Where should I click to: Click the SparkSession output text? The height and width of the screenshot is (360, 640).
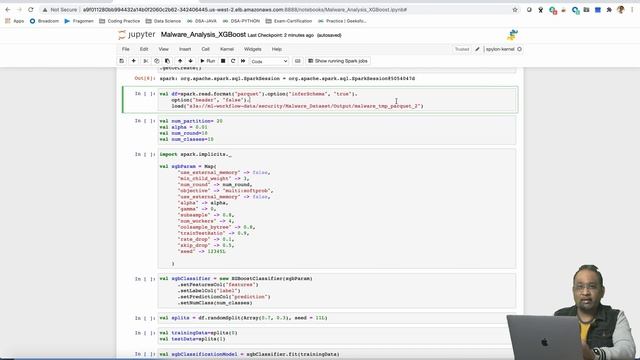287,78
